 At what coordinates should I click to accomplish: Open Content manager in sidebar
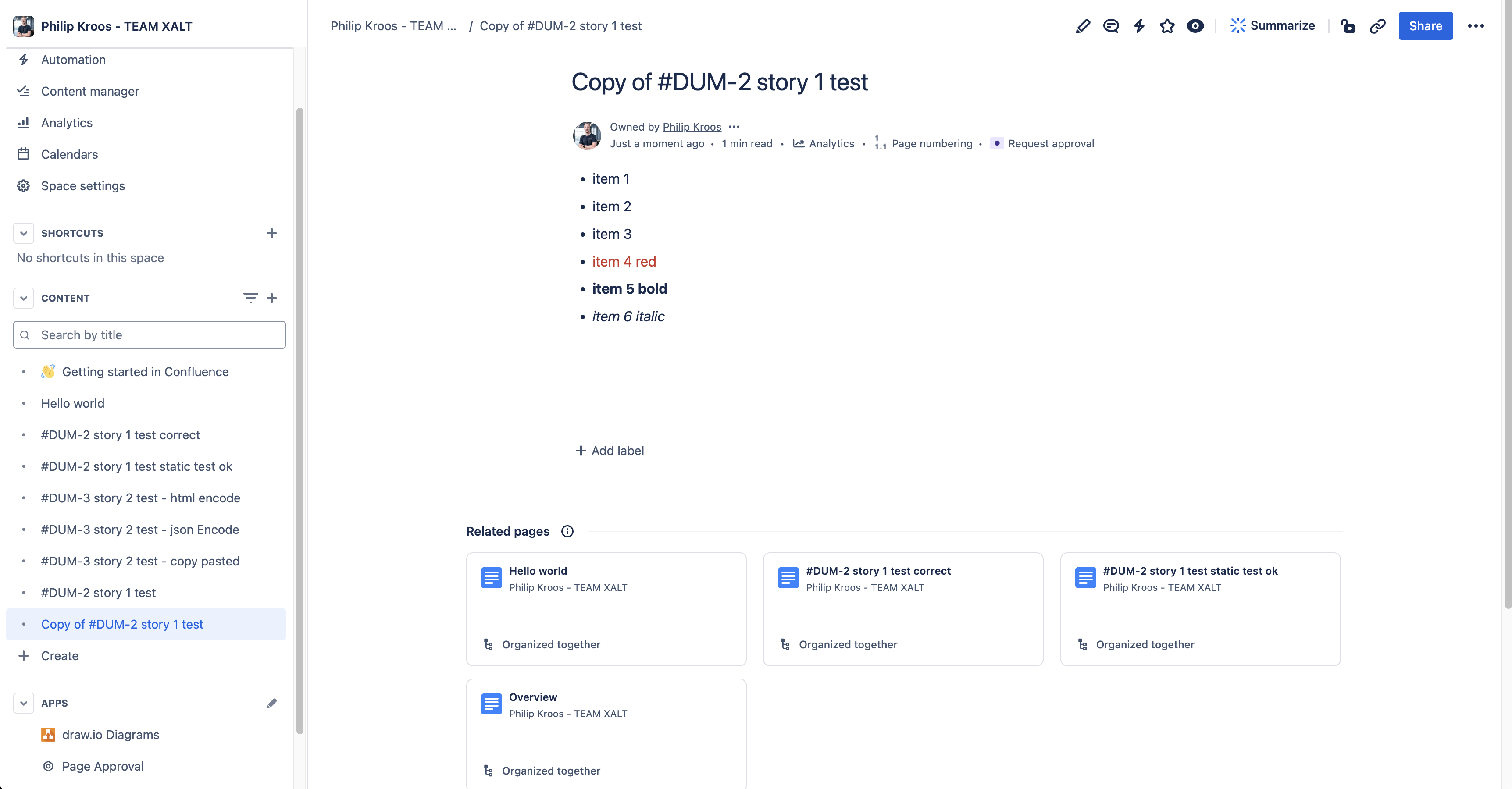tap(90, 91)
